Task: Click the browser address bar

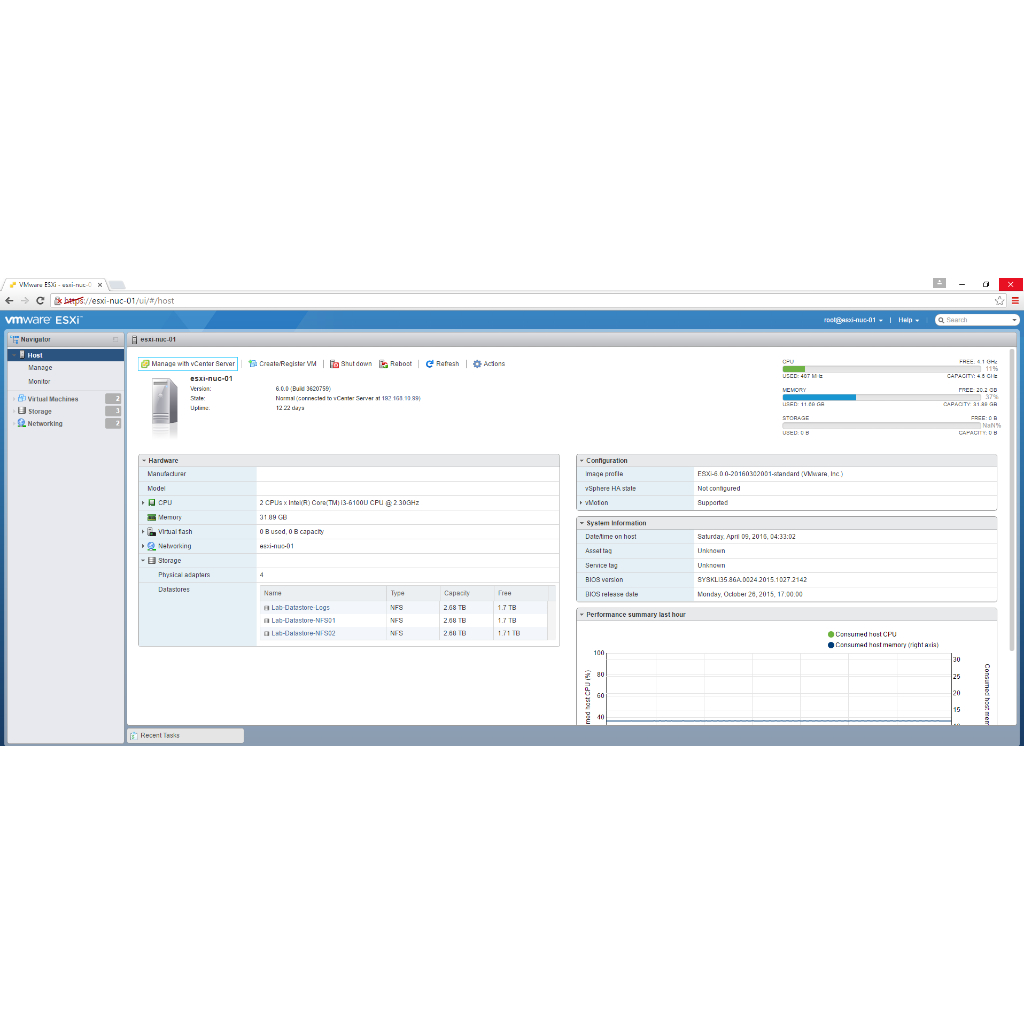Action: point(522,300)
